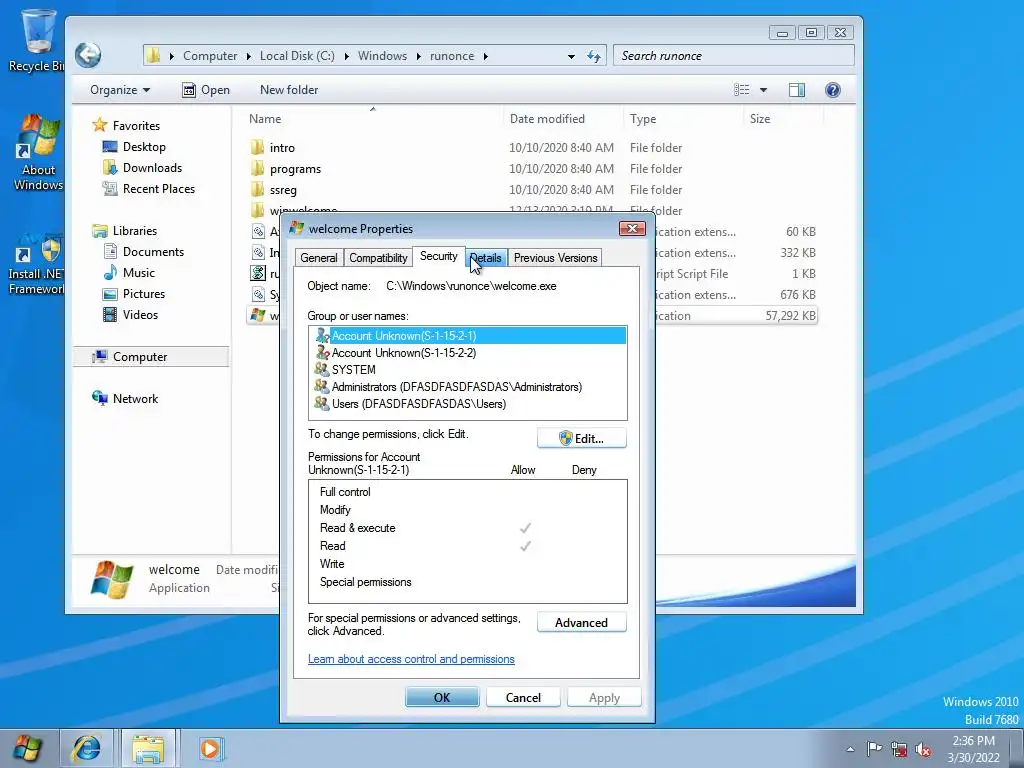Select the programs folder icon
Viewport: 1024px width, 768px height.
point(257,168)
